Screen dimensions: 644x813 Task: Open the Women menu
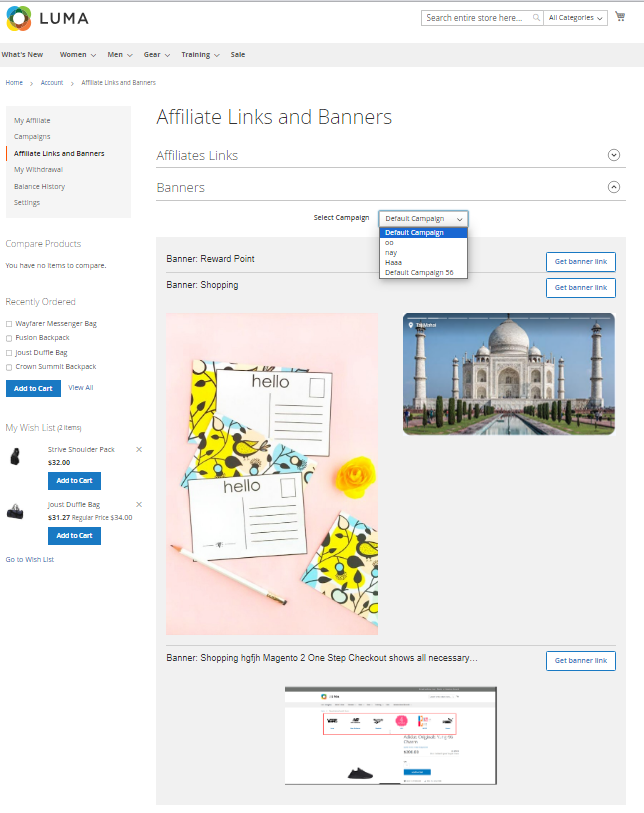77,55
